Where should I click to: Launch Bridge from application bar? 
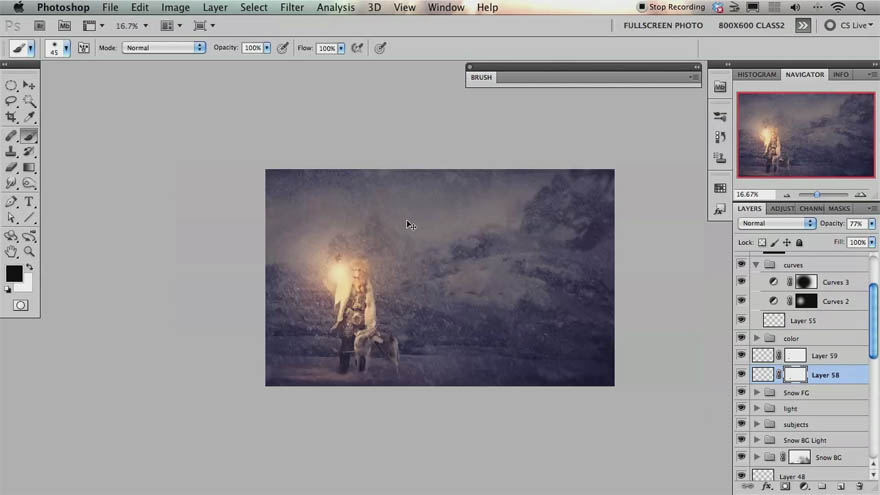coord(39,25)
